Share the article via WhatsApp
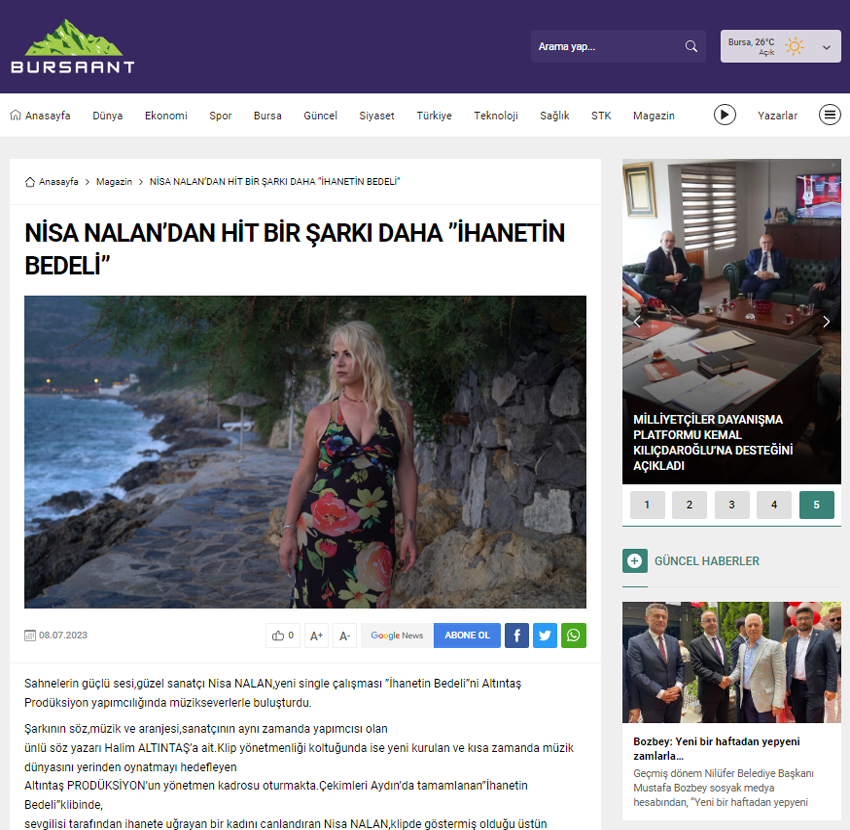The height and width of the screenshot is (830, 850). point(574,635)
